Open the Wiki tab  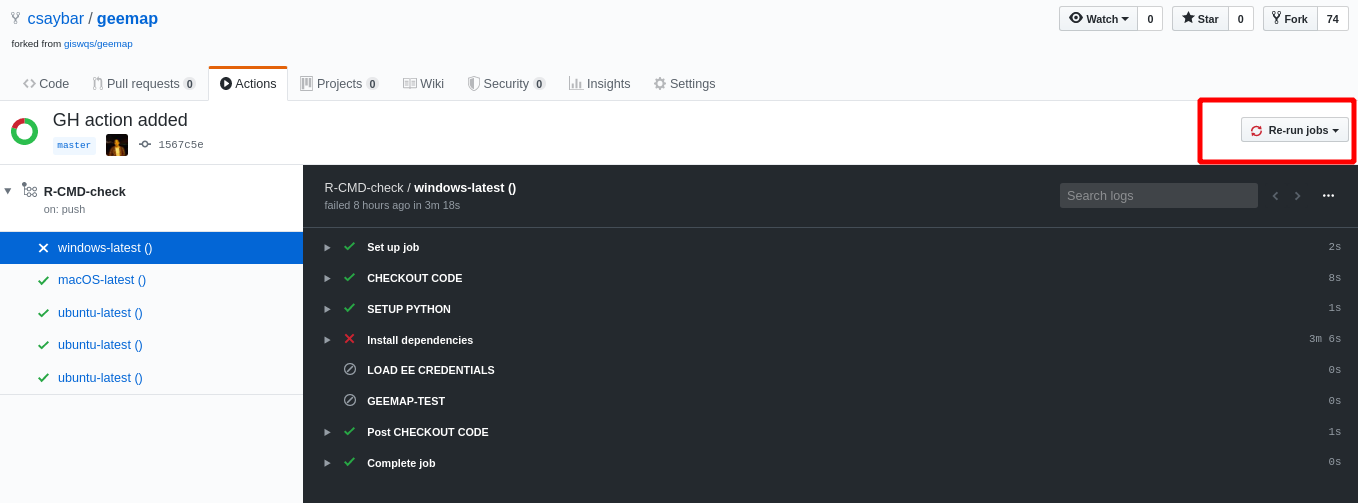[x=423, y=84]
